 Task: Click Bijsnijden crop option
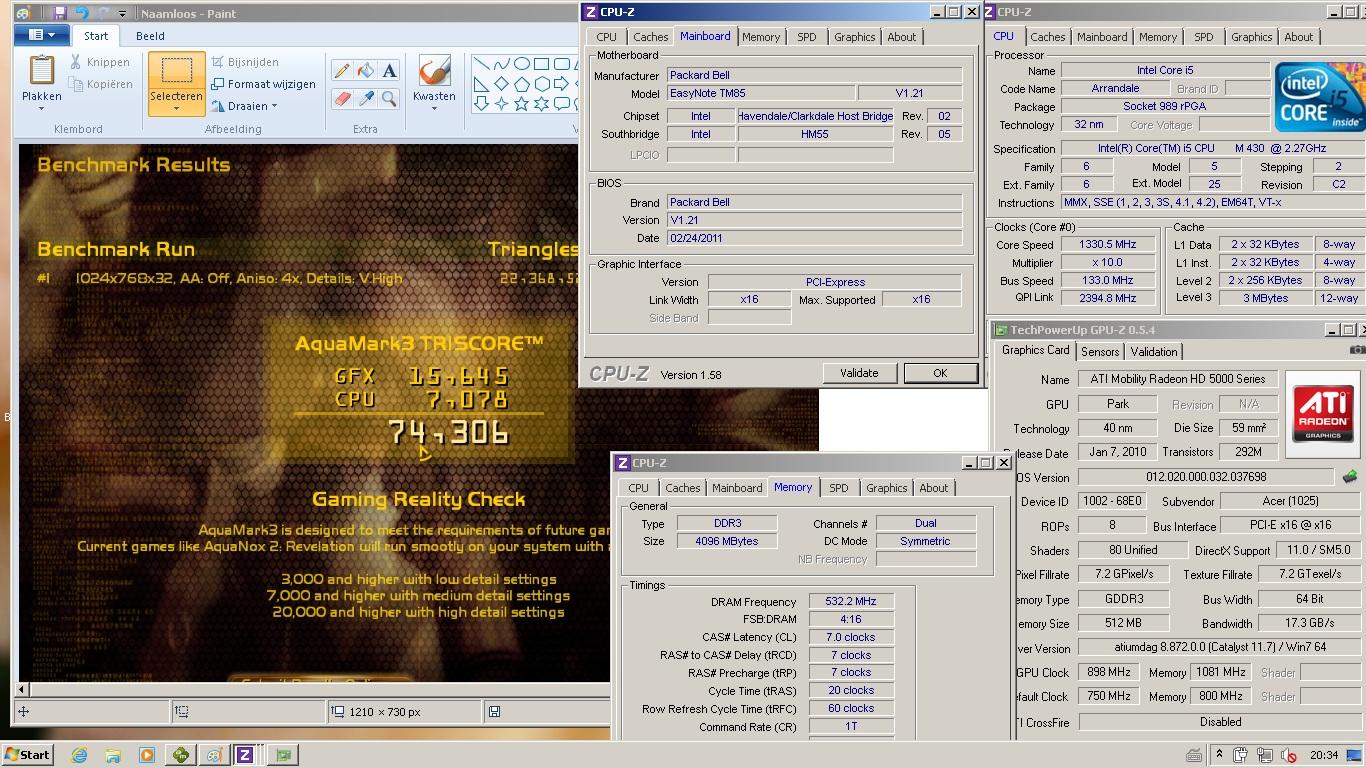[244, 62]
